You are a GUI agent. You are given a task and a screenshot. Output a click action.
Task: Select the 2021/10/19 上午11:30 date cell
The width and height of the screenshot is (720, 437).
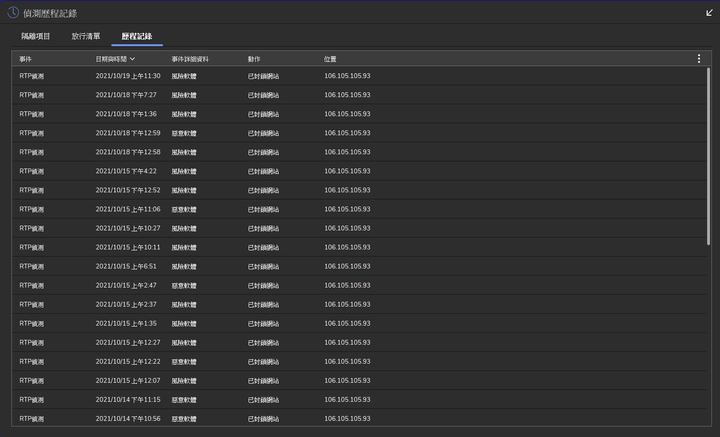128,76
